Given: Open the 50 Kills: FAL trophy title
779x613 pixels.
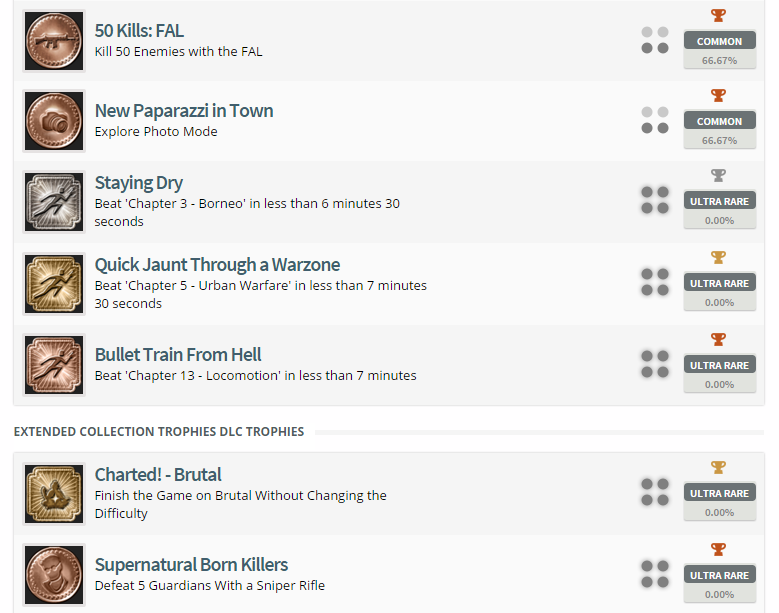Looking at the screenshot, I should click(x=139, y=31).
